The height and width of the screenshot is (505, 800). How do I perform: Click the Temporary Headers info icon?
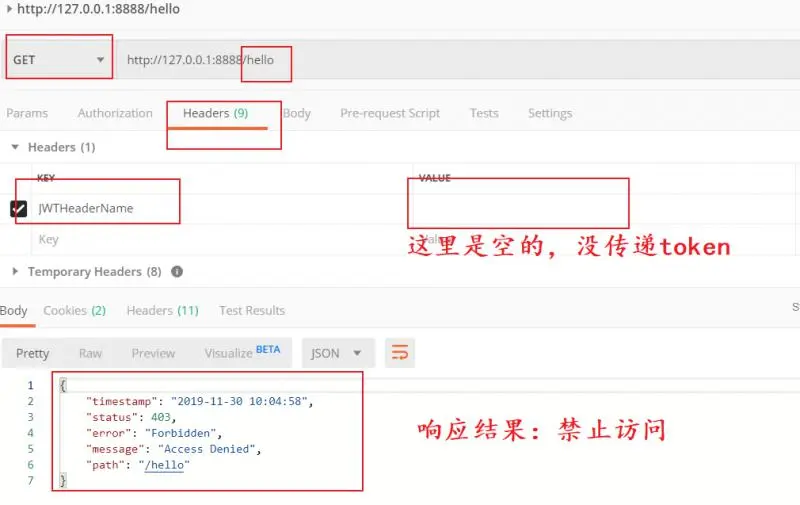tap(177, 271)
